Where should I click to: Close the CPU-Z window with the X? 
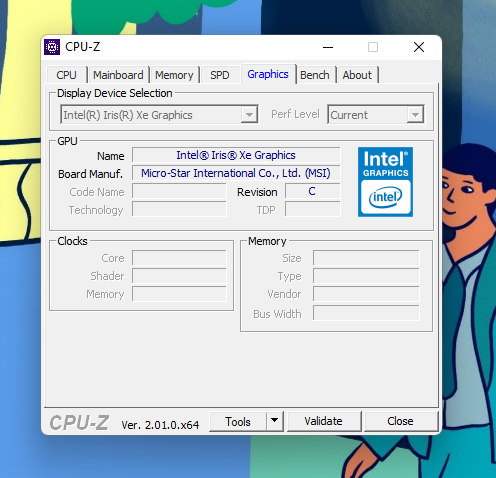click(x=419, y=47)
